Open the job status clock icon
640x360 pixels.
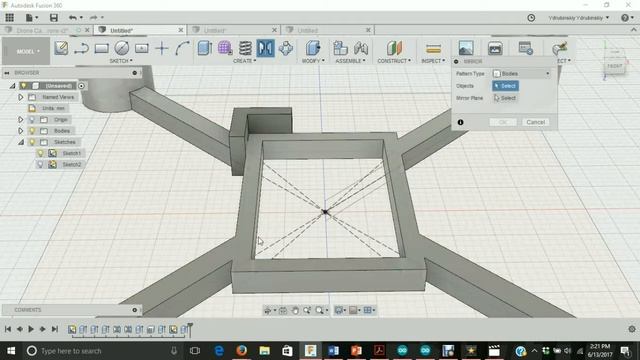(x=531, y=18)
